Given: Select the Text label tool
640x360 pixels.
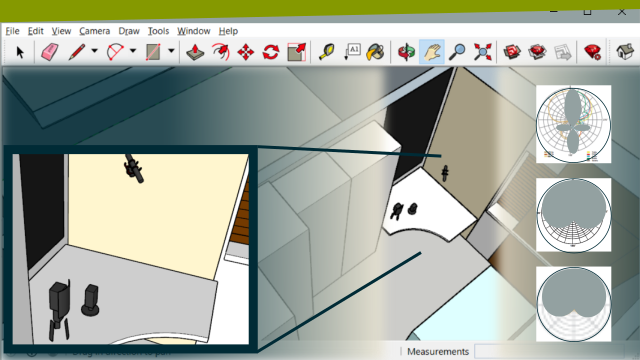Looking at the screenshot, I should pos(352,52).
